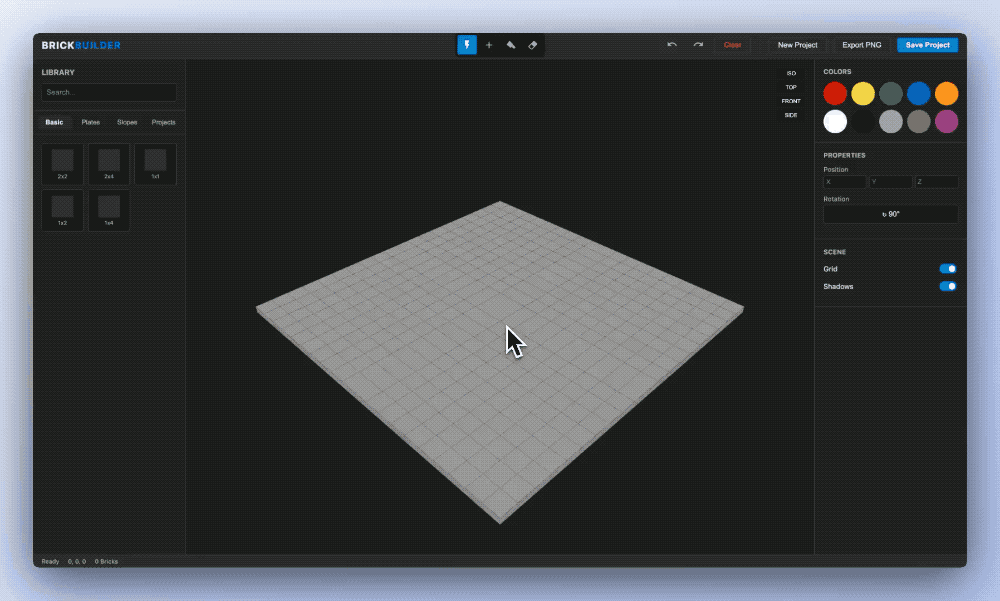Click the library Search field
Image resolution: width=1000 pixels, height=601 pixels.
[x=109, y=92]
